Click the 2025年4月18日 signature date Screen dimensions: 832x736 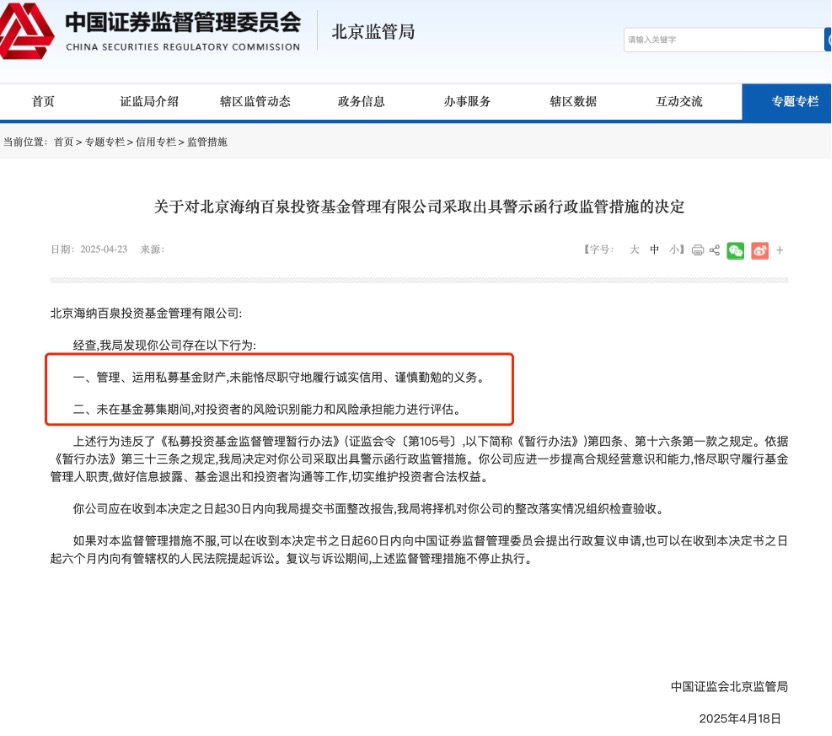click(x=740, y=718)
